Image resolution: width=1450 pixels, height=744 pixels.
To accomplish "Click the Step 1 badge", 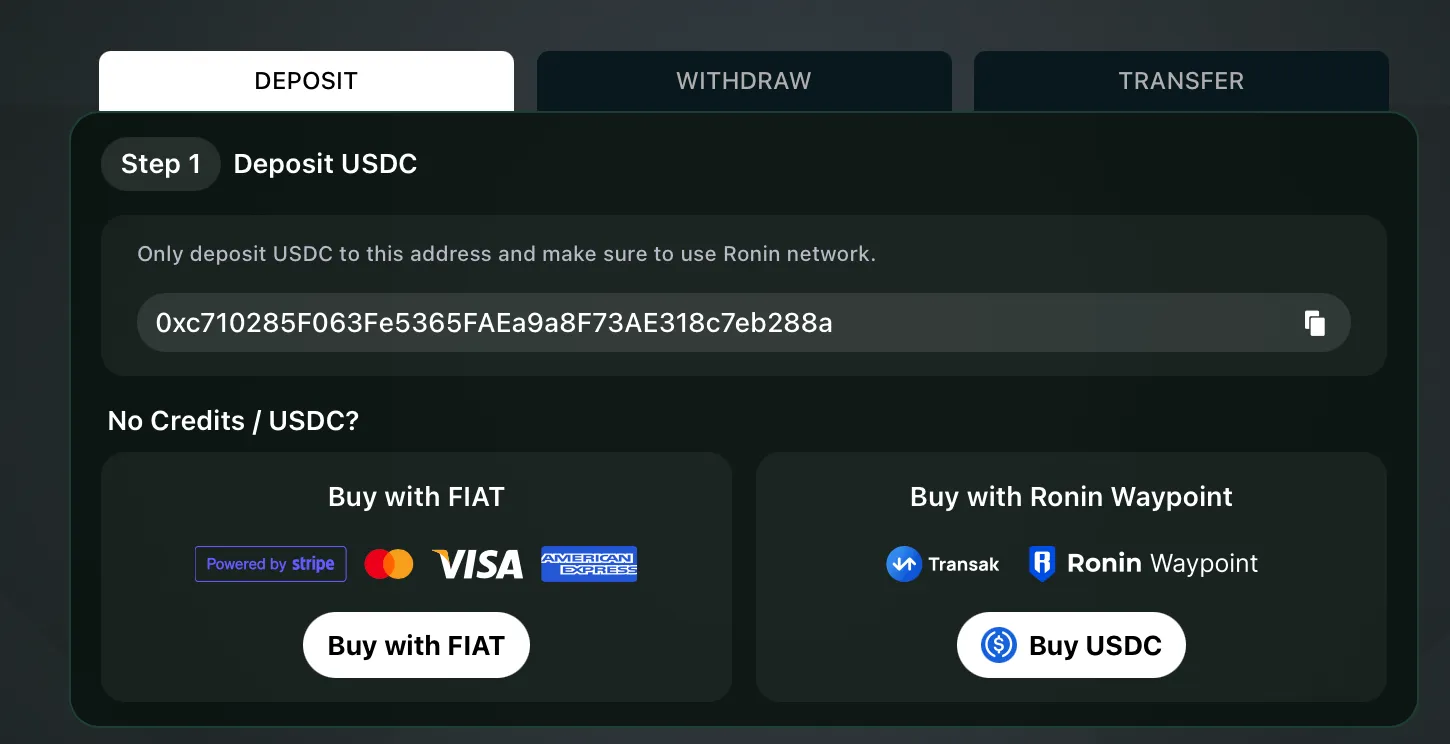I will [160, 164].
